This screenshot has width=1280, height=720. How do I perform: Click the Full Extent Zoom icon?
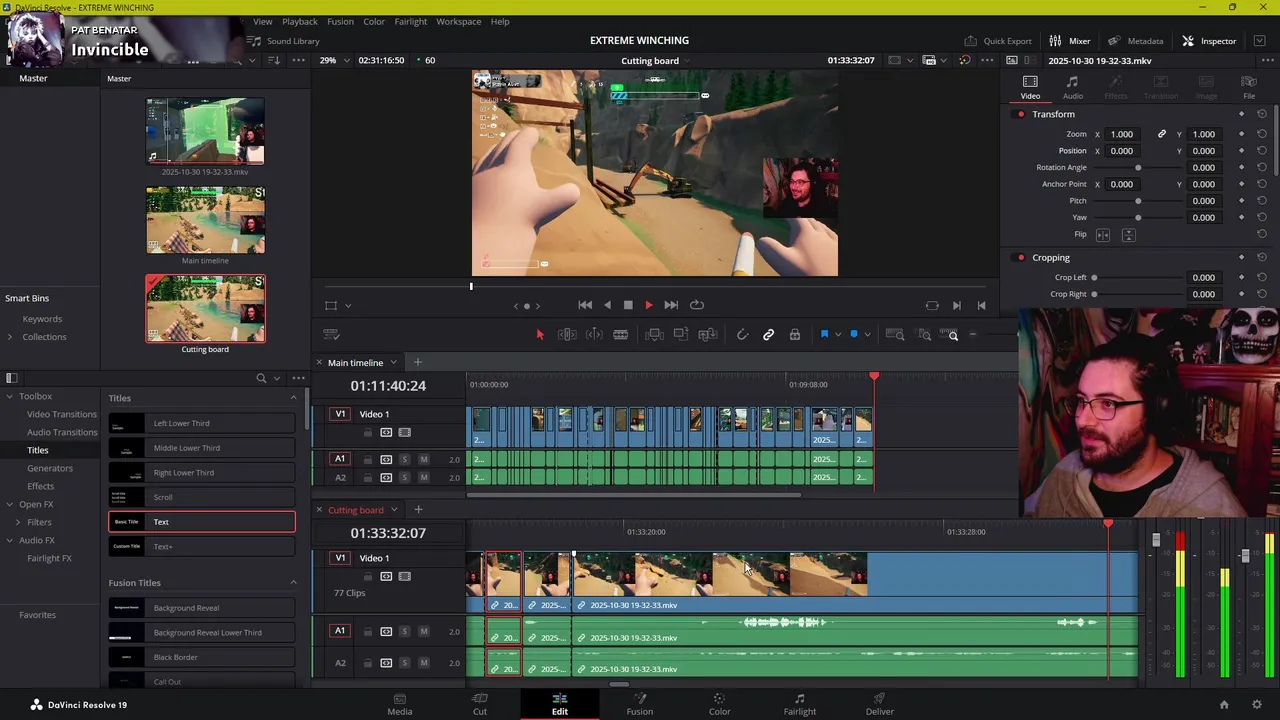895,335
